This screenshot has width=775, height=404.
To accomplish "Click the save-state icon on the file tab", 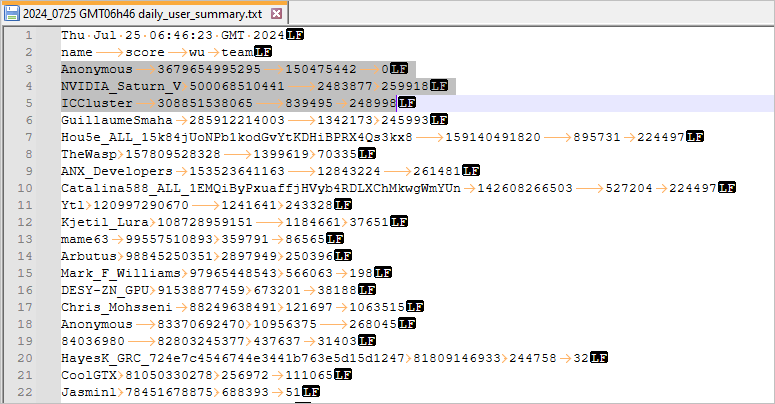I will pyautogui.click(x=11, y=12).
